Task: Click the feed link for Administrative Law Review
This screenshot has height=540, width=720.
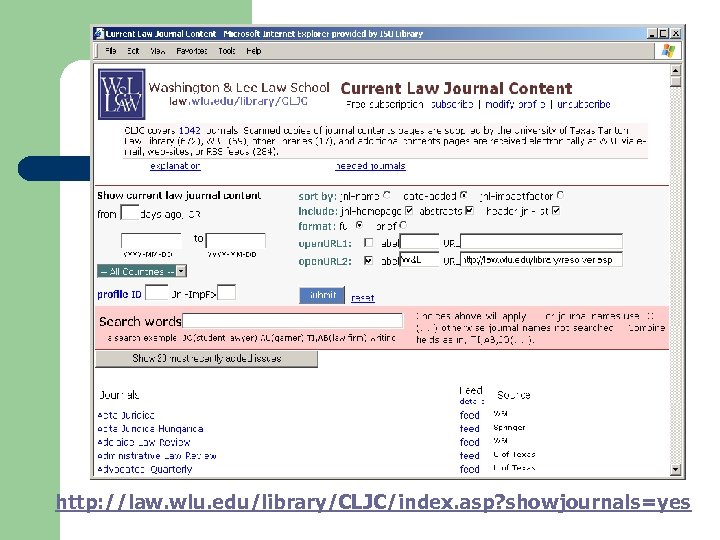Action: coord(469,456)
